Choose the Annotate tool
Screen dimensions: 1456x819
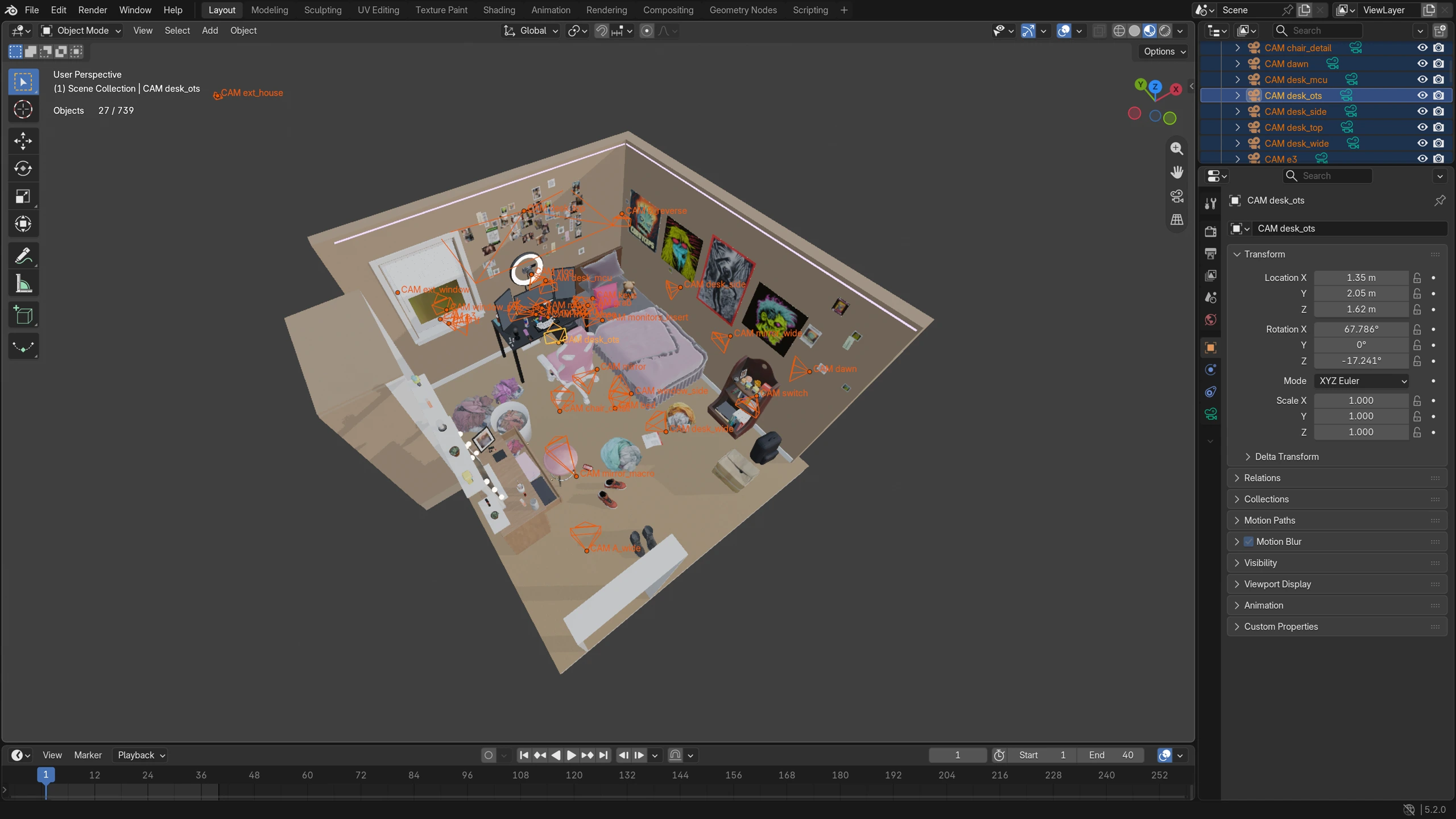pos(23,257)
